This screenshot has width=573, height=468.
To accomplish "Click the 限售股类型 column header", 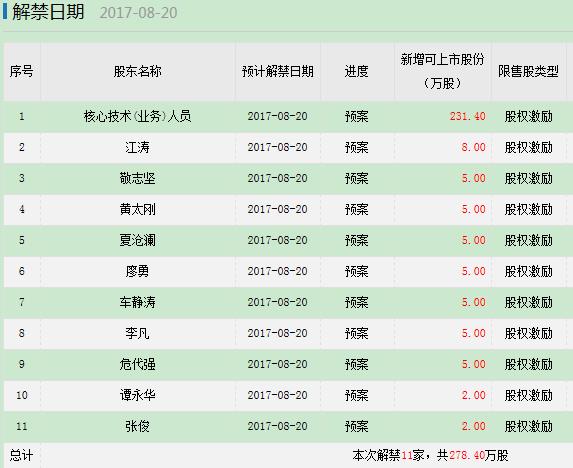I will [x=528, y=71].
